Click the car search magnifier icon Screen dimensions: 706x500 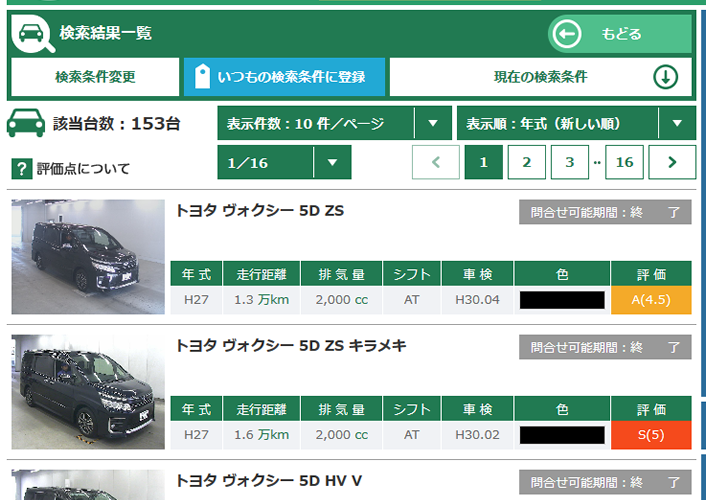tap(33, 35)
